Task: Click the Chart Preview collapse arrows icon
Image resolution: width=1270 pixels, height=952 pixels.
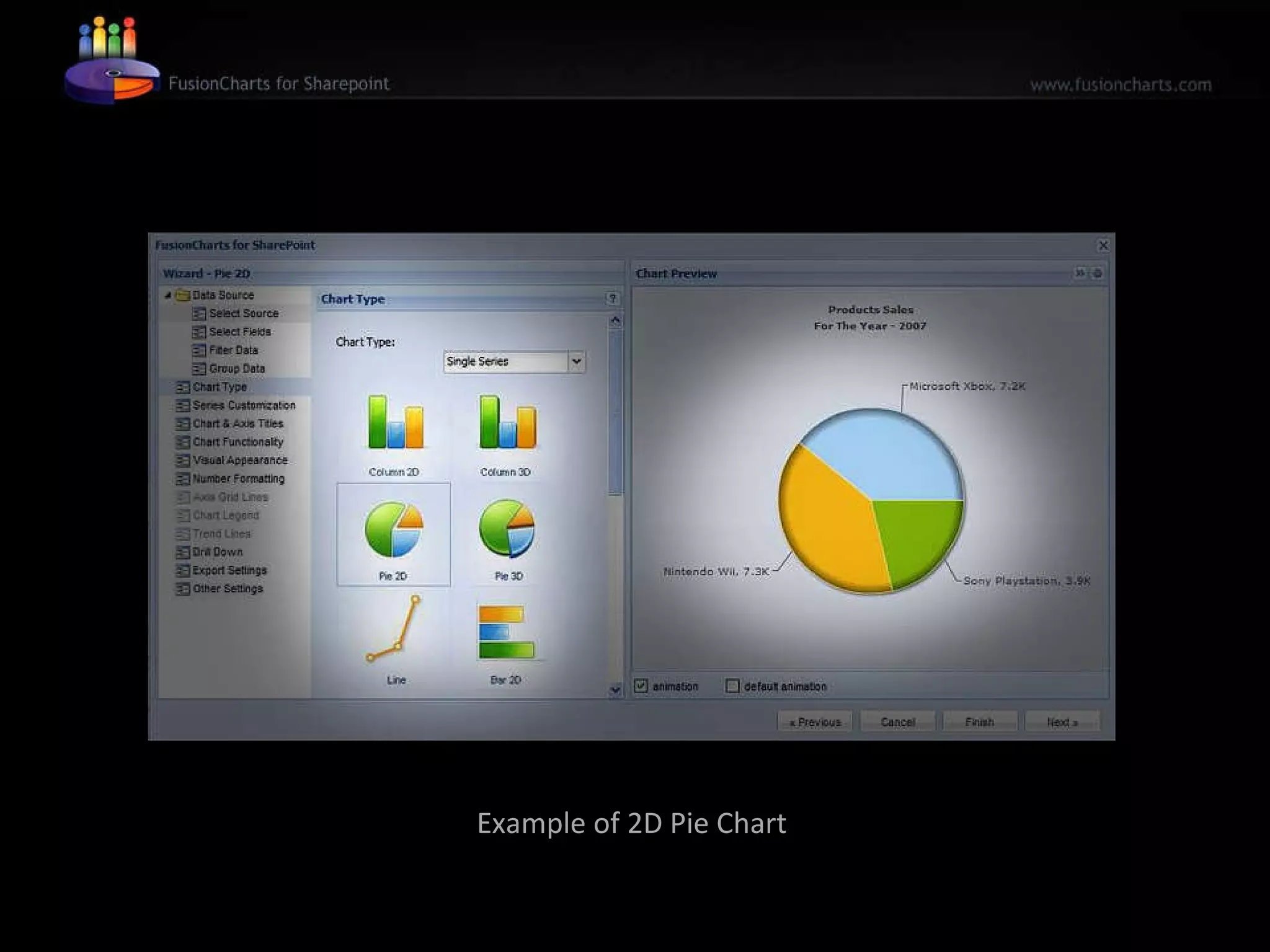Action: pyautogui.click(x=1080, y=273)
